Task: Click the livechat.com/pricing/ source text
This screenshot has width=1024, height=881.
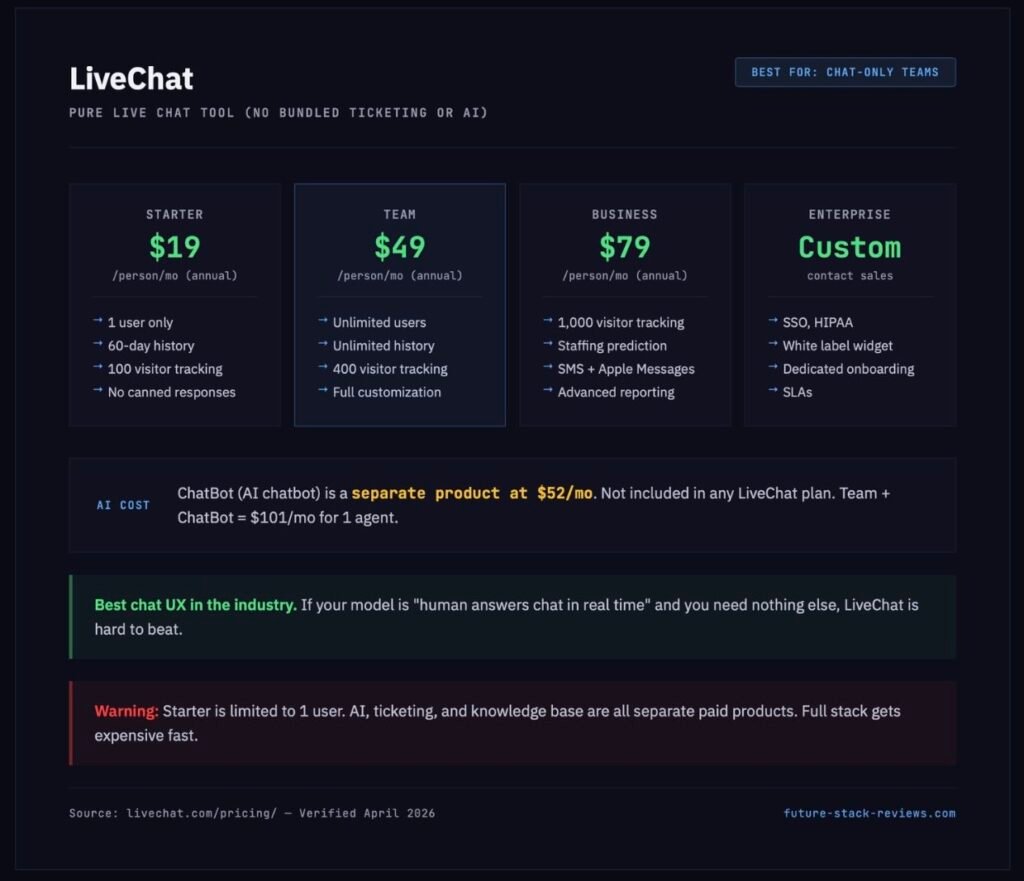Action: pos(201,813)
